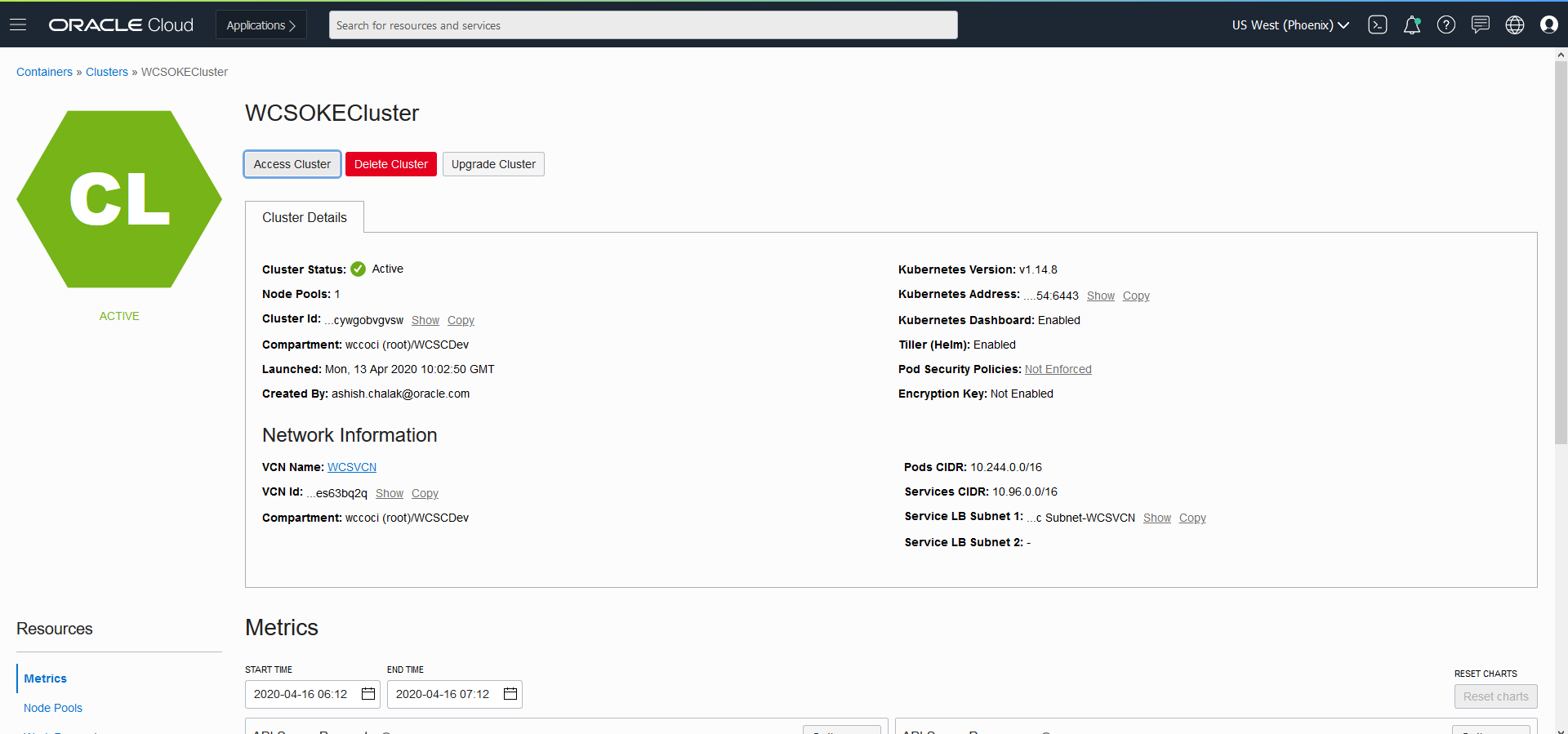The height and width of the screenshot is (734, 1568).
Task: Open the language globe icon
Action: (1515, 24)
